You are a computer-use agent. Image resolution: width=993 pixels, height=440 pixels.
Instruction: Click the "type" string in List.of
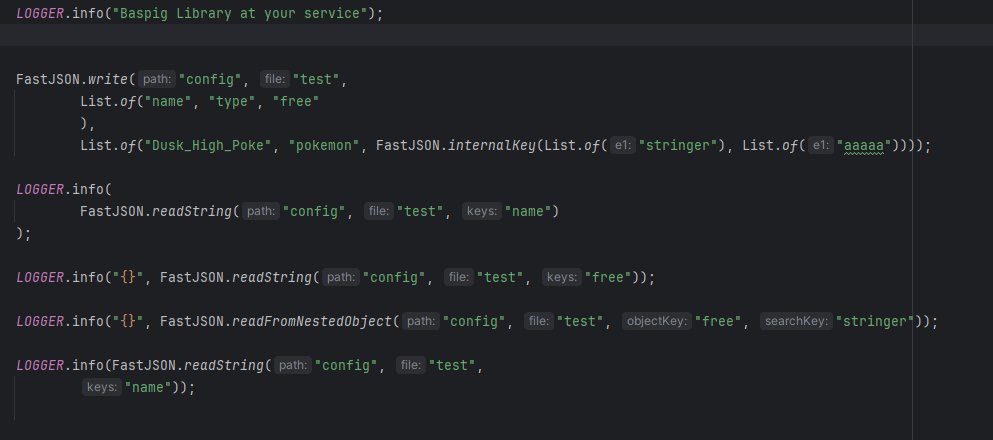(x=232, y=101)
